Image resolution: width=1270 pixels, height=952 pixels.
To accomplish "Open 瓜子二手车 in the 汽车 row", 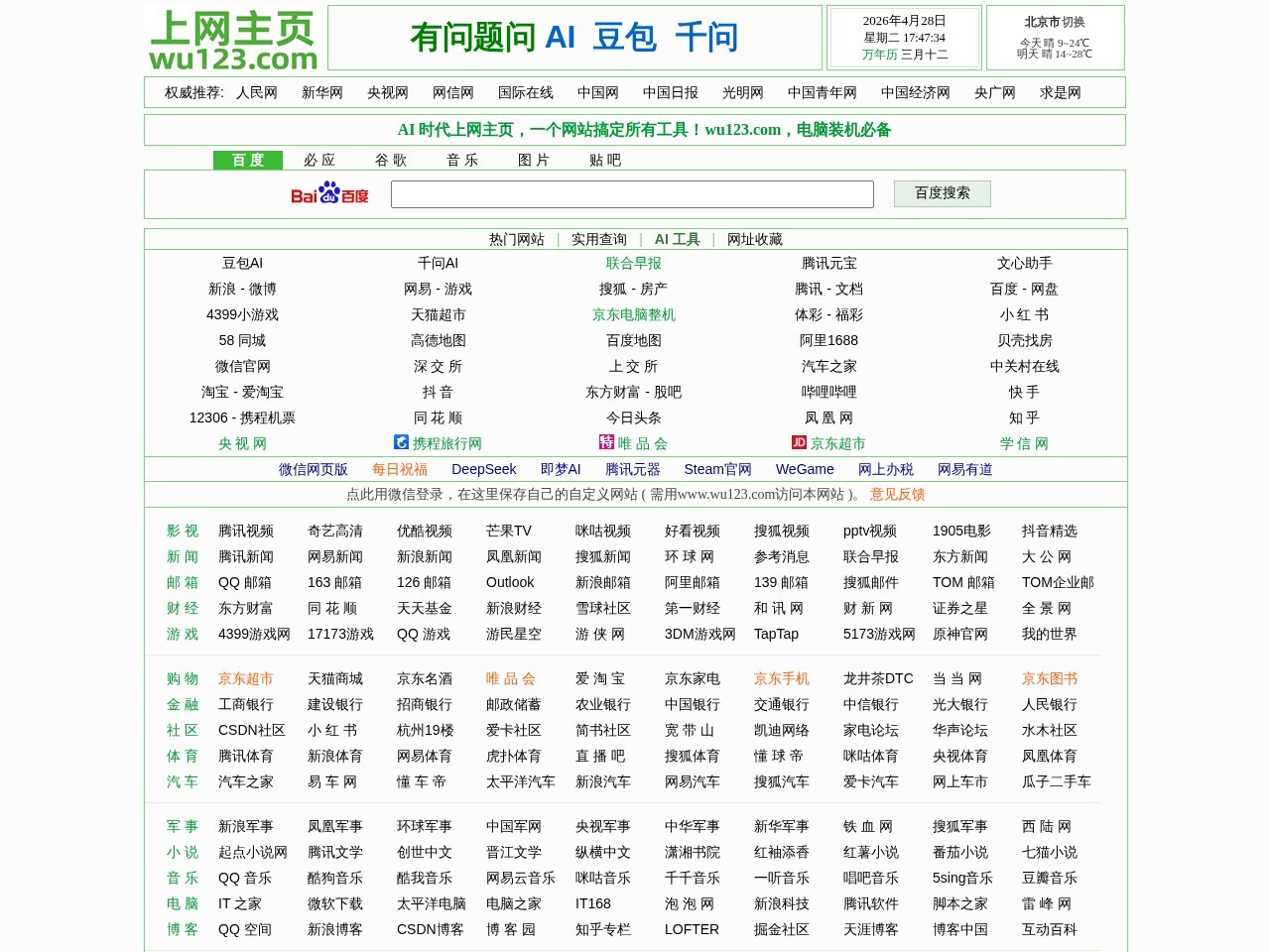I will pos(1057,781).
